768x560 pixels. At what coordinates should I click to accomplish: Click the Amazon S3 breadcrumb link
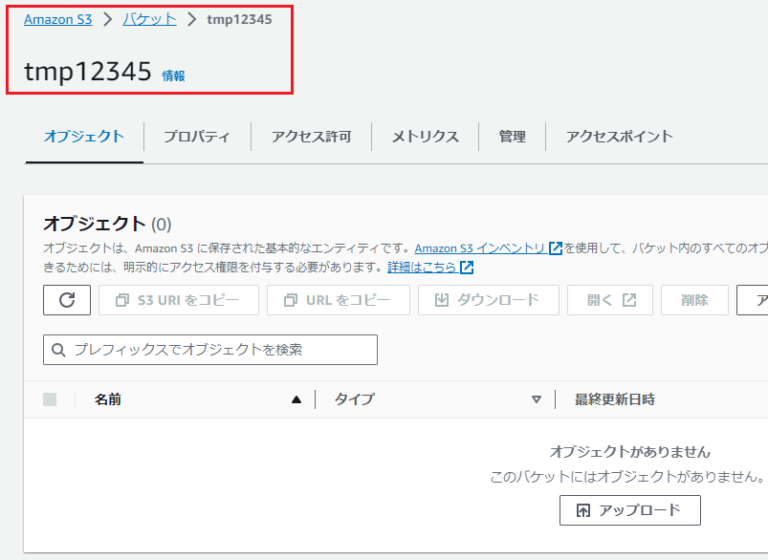pos(58,20)
